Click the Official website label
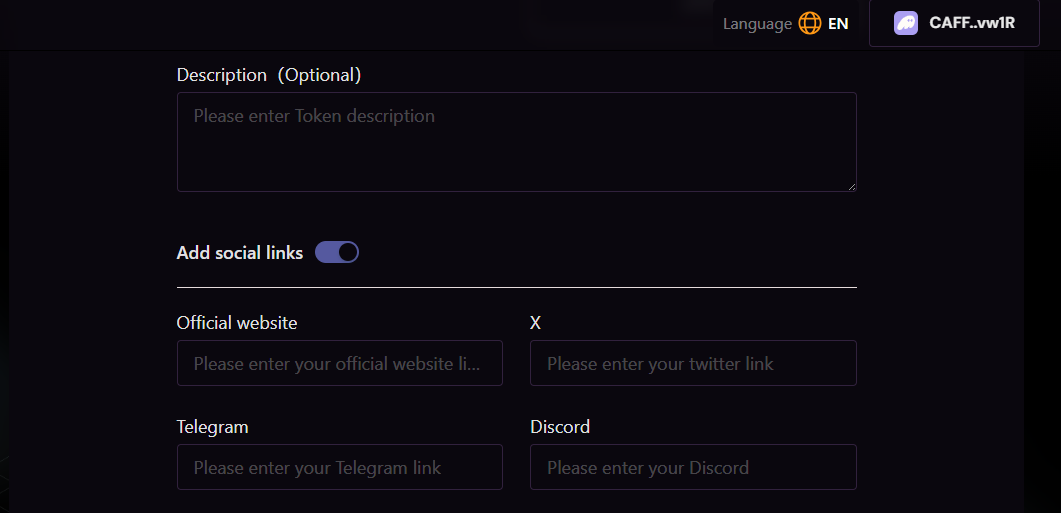 pyautogui.click(x=237, y=323)
